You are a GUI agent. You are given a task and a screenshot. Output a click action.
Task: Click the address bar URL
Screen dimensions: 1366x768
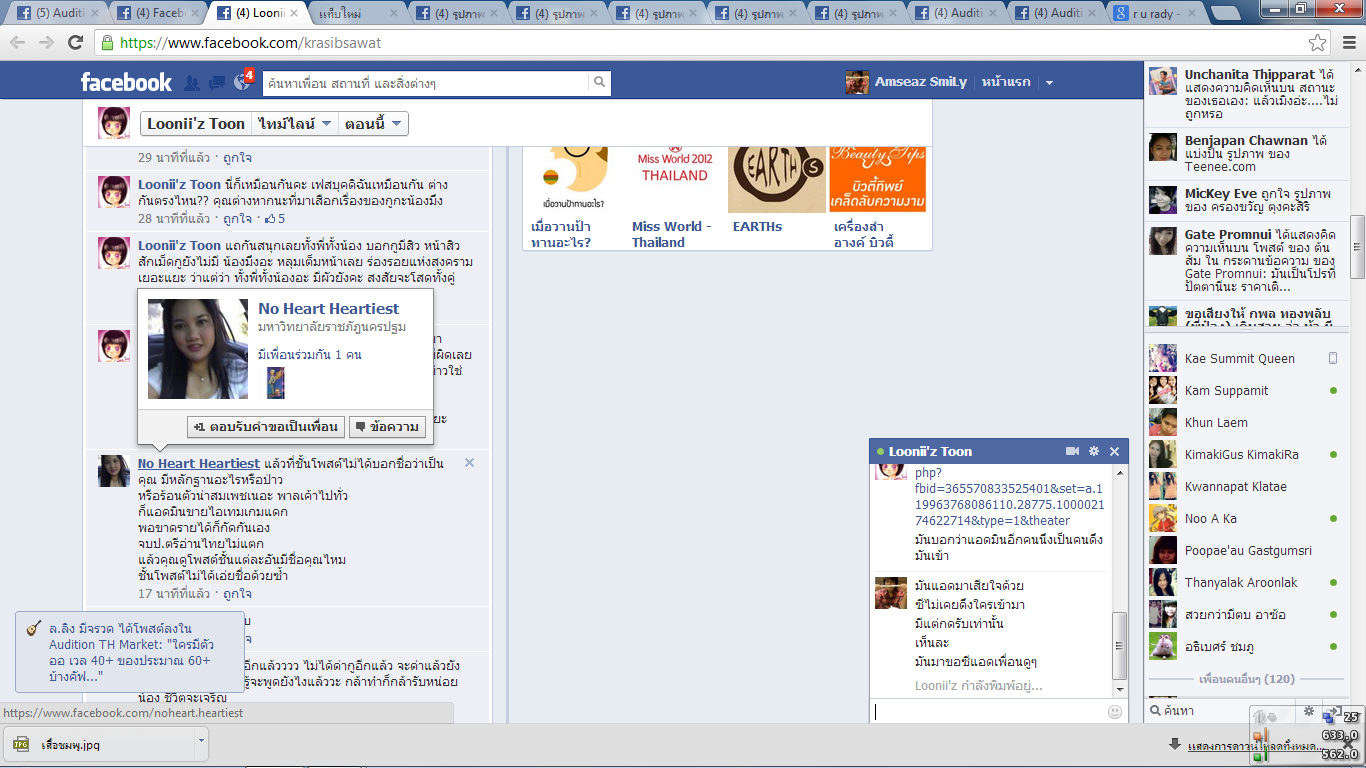click(x=250, y=43)
